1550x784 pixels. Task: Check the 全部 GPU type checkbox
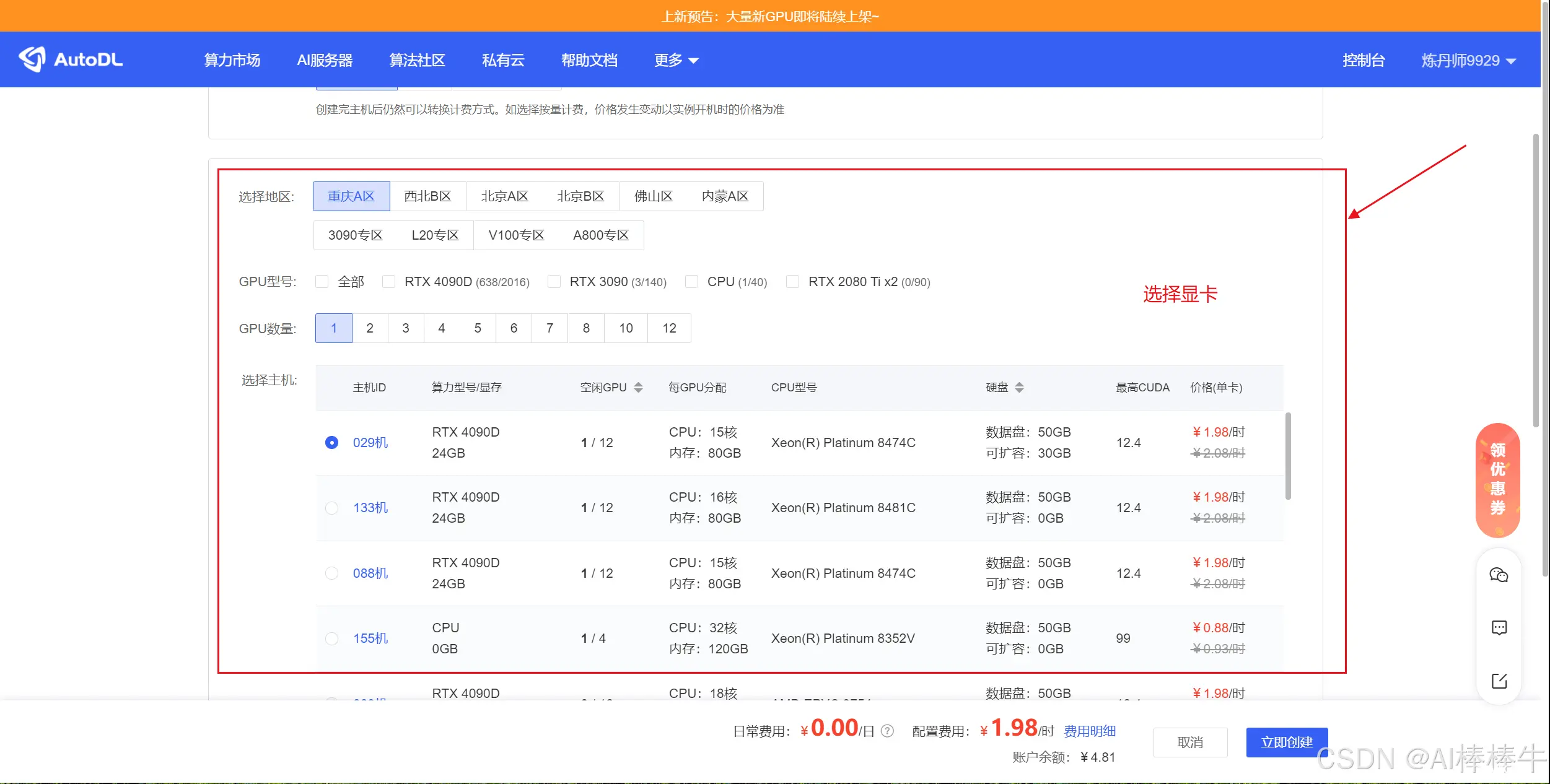coord(322,282)
